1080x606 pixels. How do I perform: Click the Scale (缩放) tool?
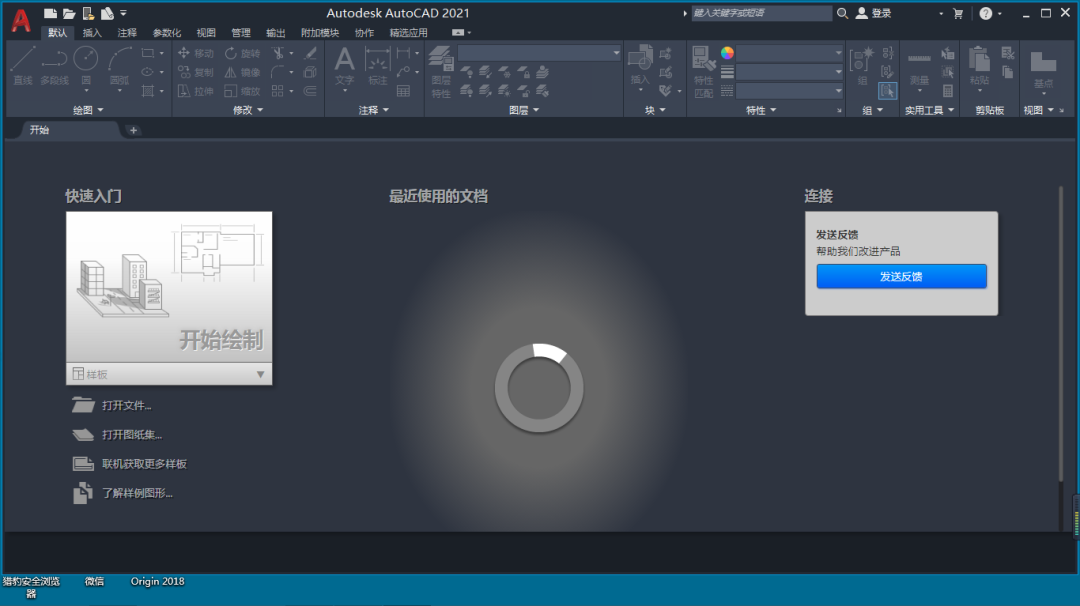[x=242, y=91]
